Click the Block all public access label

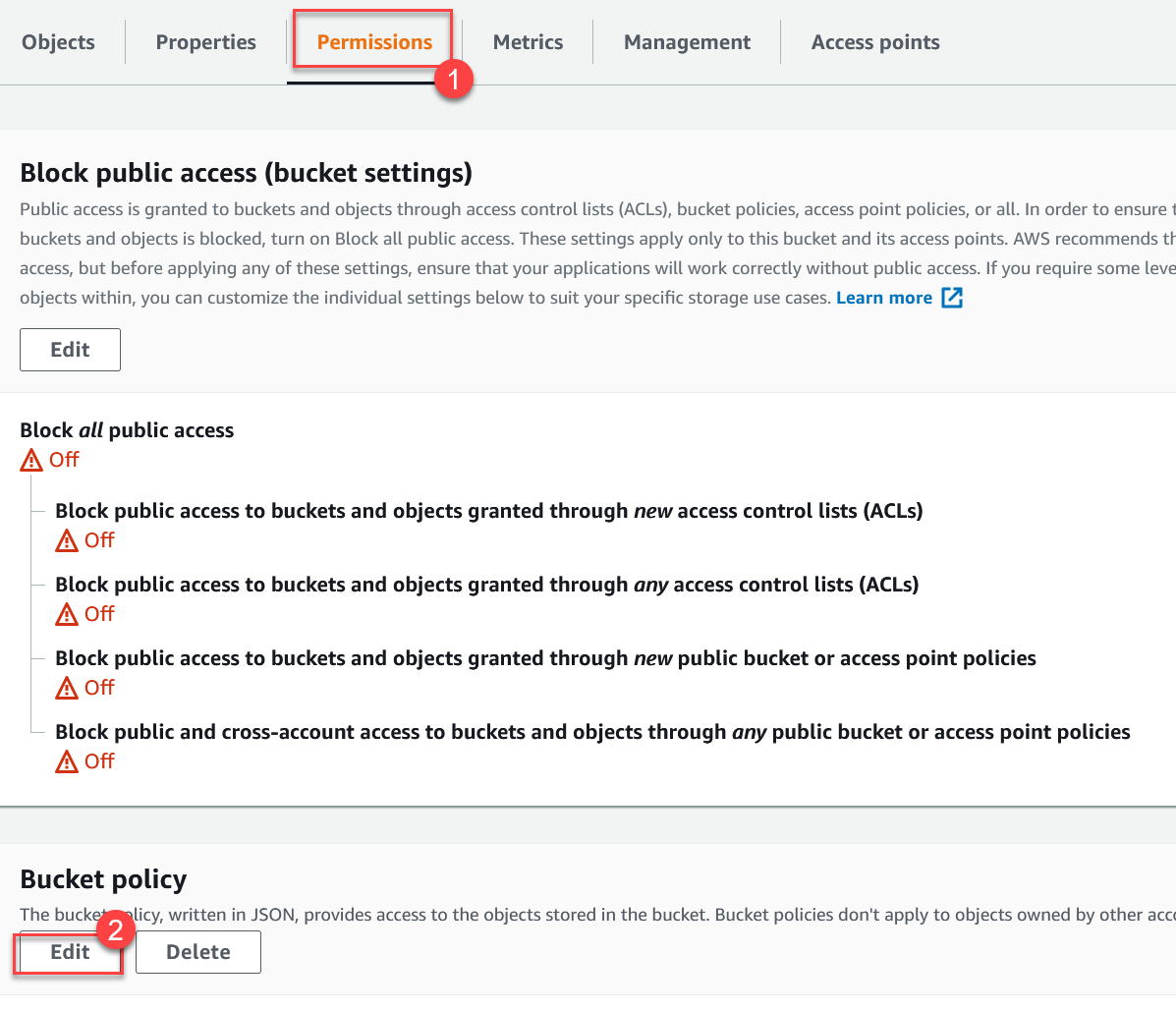[x=127, y=429]
